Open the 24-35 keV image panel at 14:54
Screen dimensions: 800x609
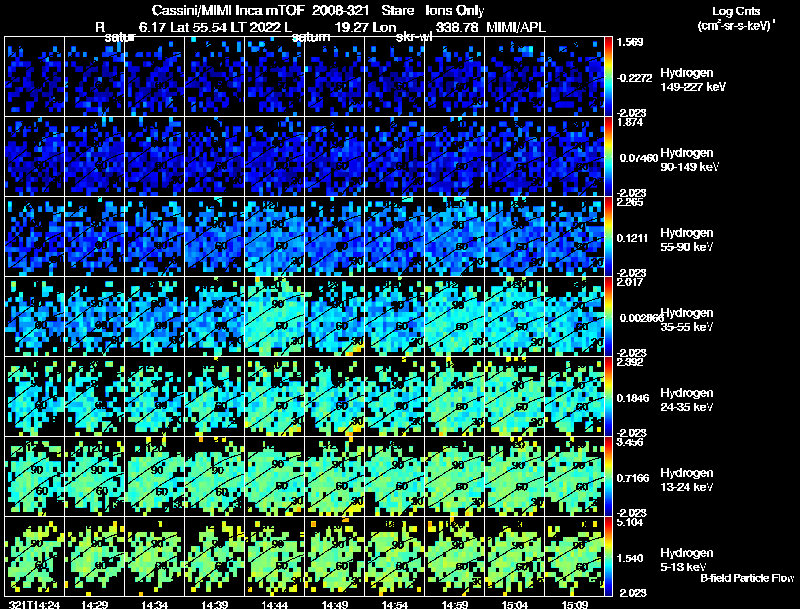(395, 397)
